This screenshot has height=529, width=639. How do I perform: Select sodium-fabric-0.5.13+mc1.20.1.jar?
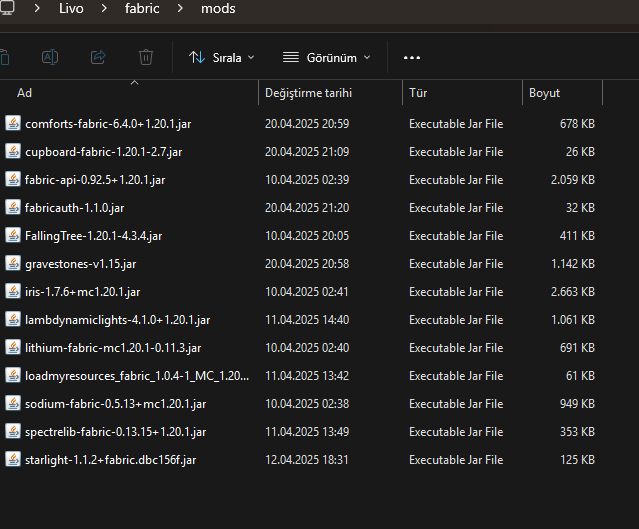pyautogui.click(x=115, y=404)
